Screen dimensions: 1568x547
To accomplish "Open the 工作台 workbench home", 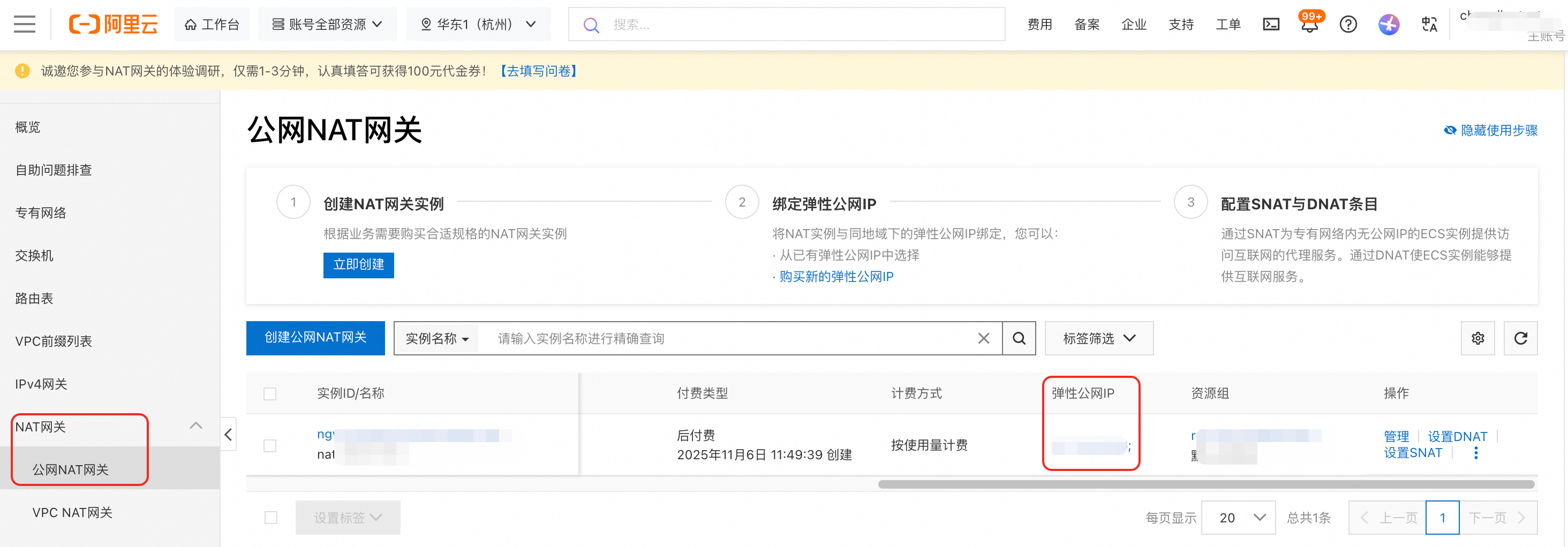I will (212, 24).
